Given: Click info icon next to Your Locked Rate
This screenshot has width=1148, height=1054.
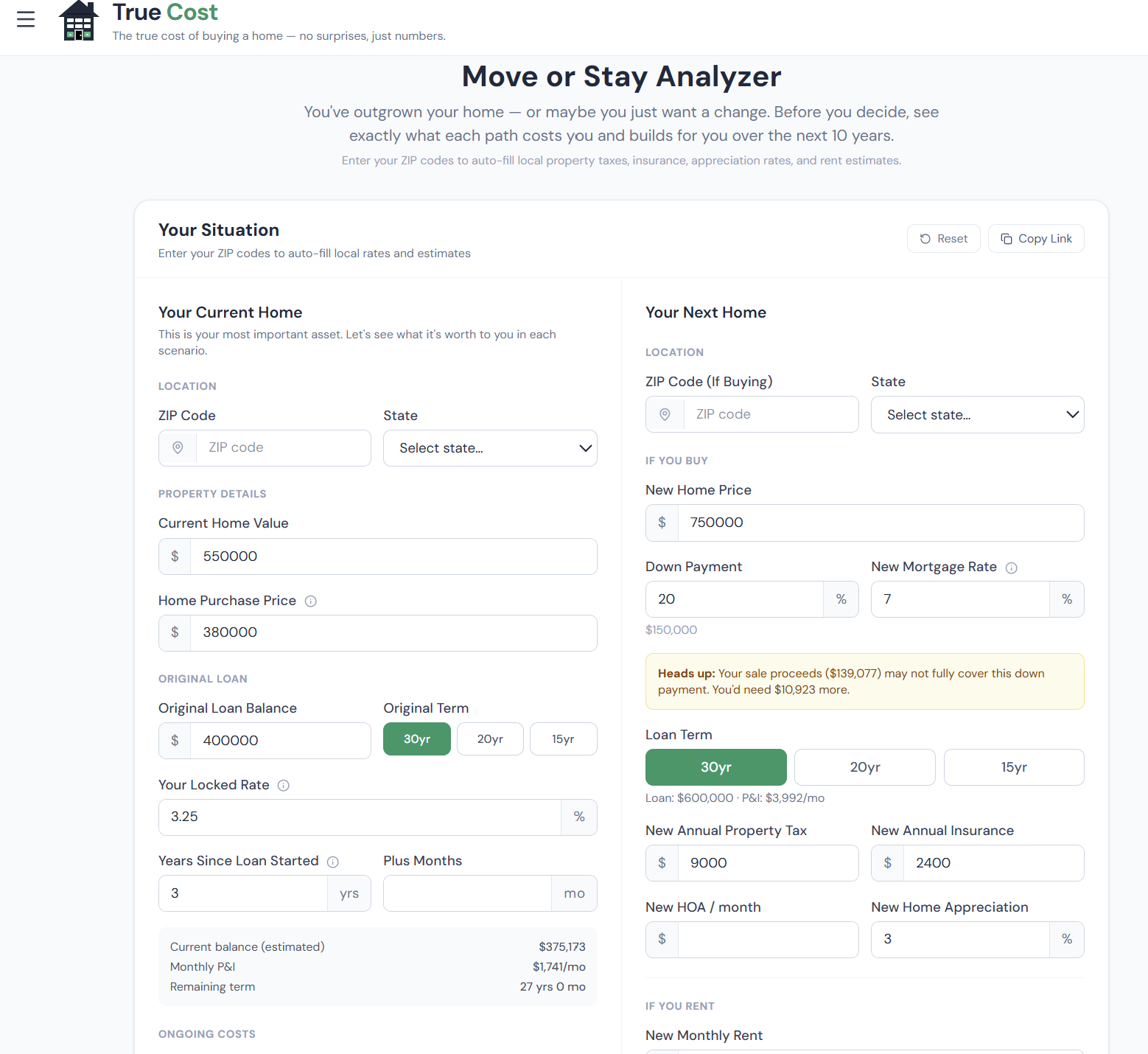Looking at the screenshot, I should [284, 786].
